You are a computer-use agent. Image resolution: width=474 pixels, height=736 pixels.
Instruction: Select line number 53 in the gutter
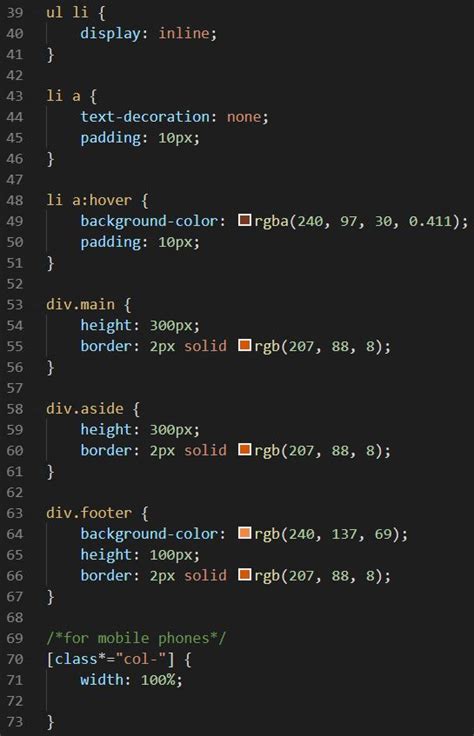15,305
